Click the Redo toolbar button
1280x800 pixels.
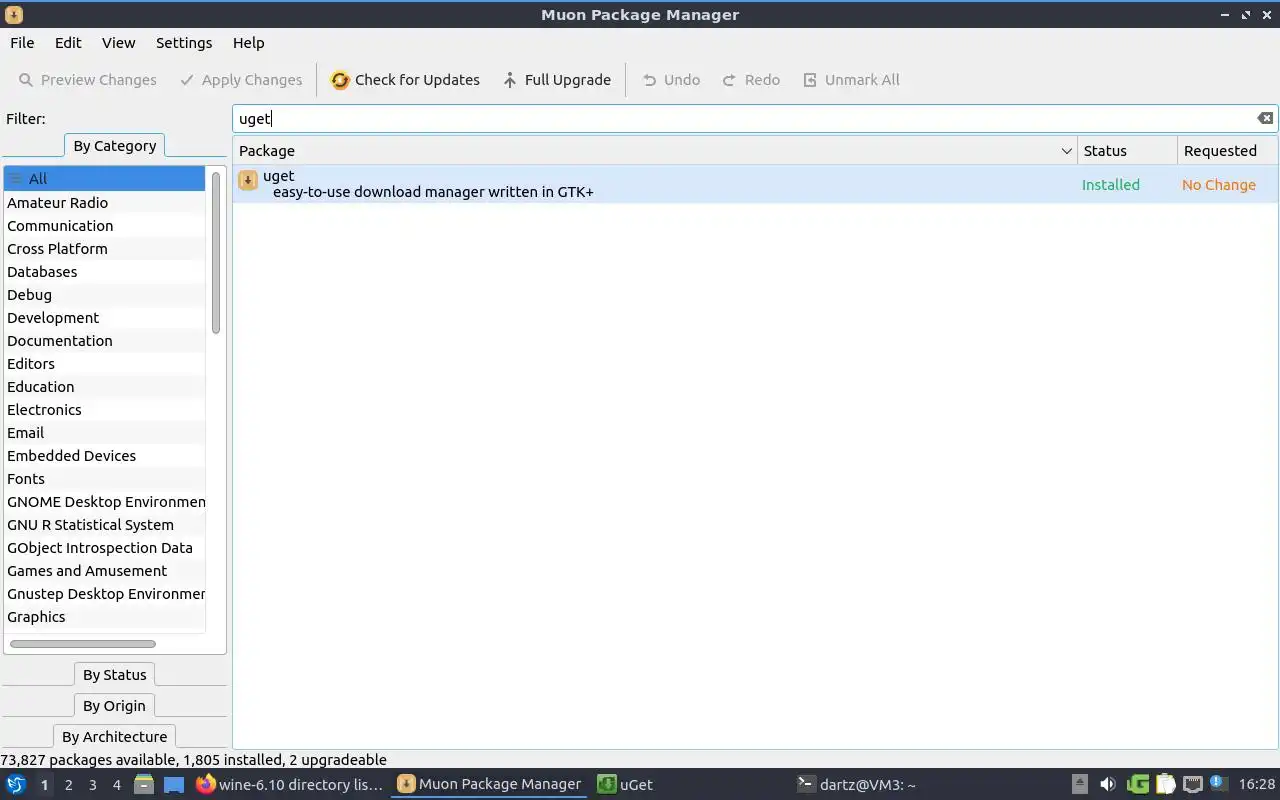pyautogui.click(x=751, y=80)
